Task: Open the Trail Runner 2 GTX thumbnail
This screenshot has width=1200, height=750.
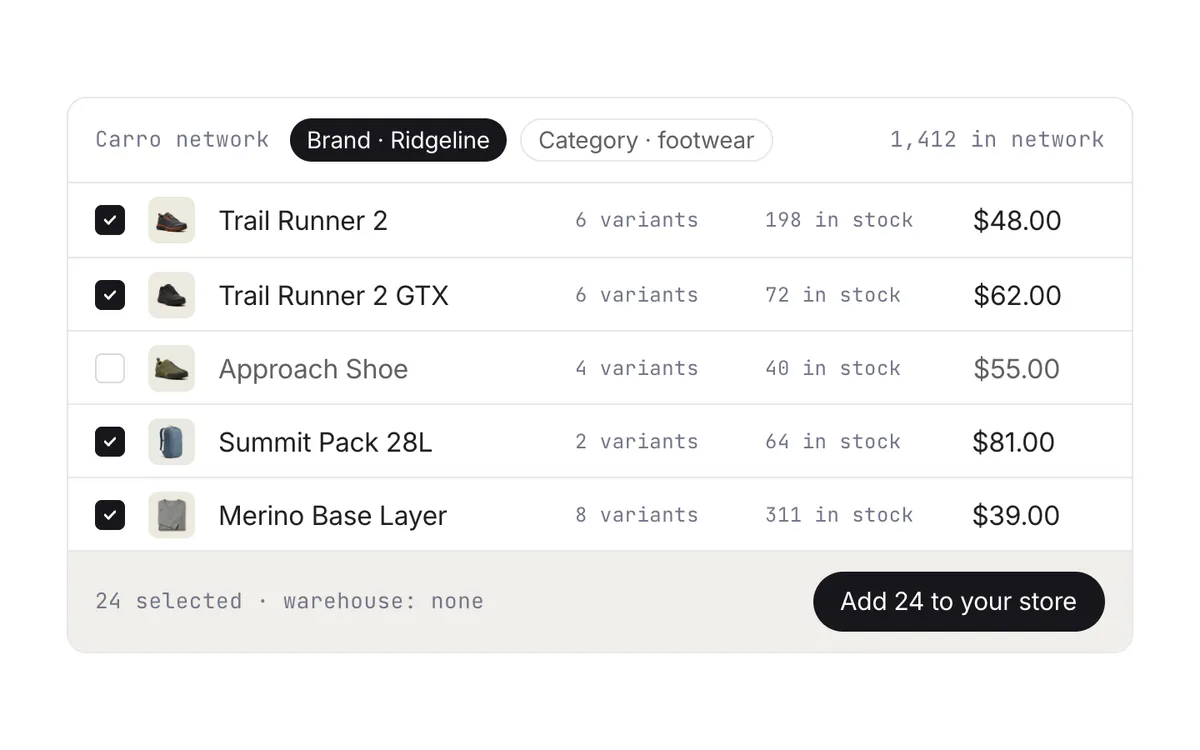Action: coord(171,295)
